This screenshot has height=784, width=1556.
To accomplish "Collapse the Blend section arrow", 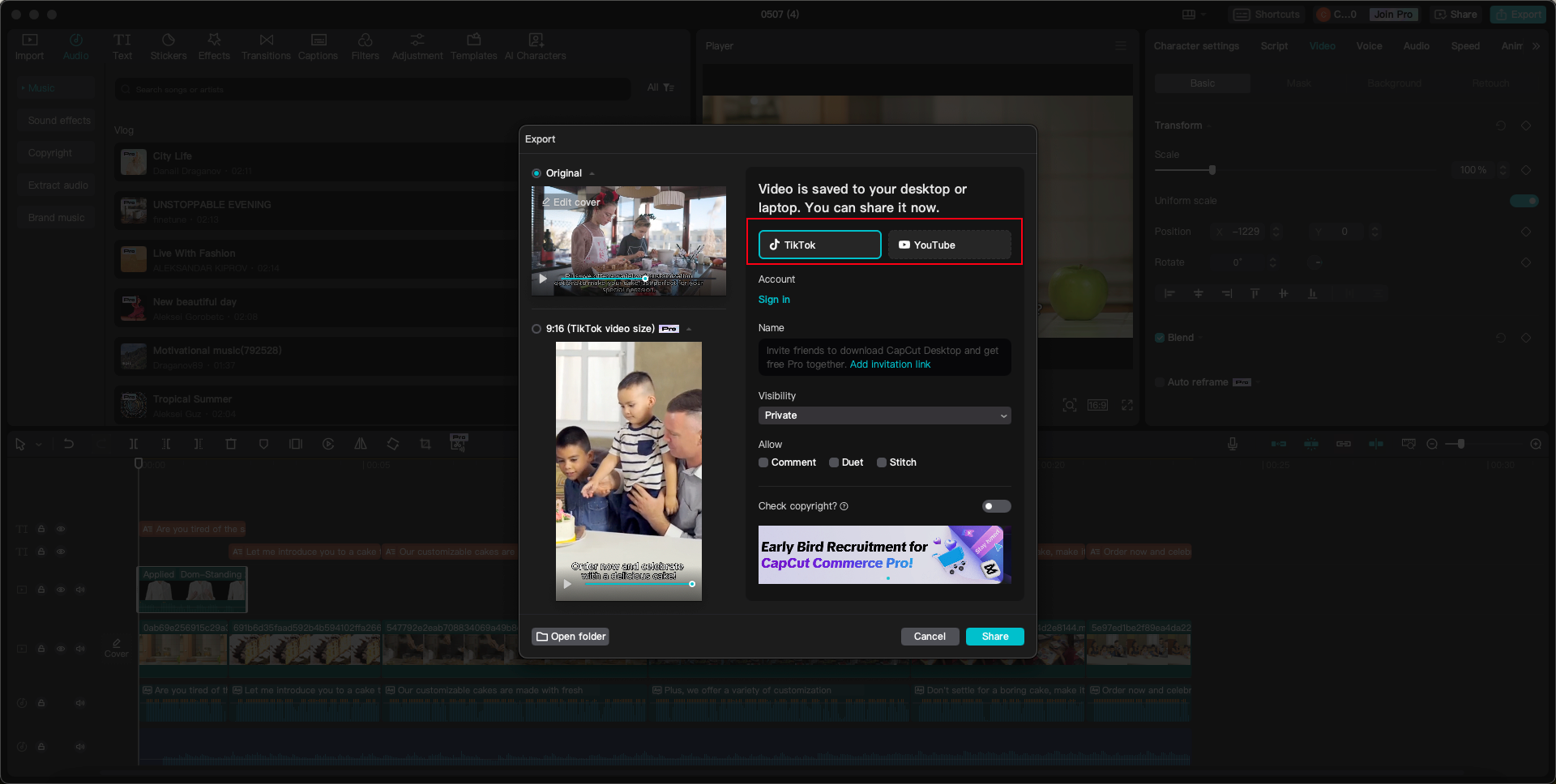I will click(1201, 338).
